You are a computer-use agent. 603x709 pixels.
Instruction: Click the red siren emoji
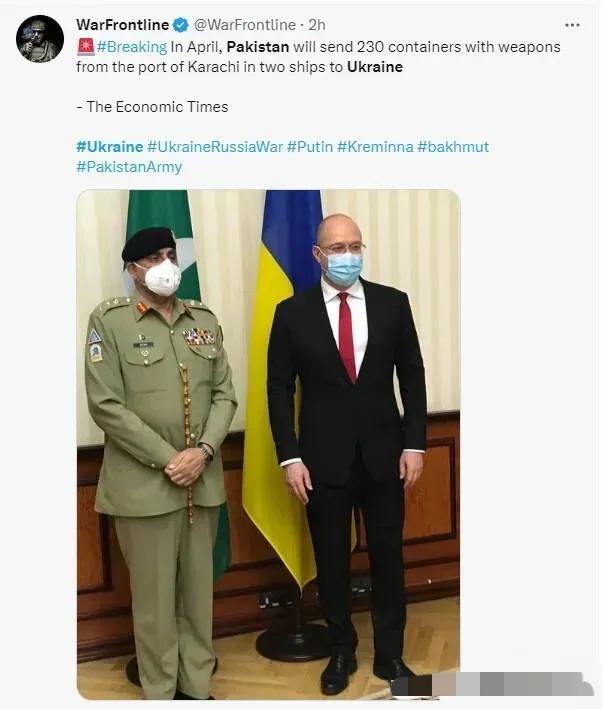85,47
